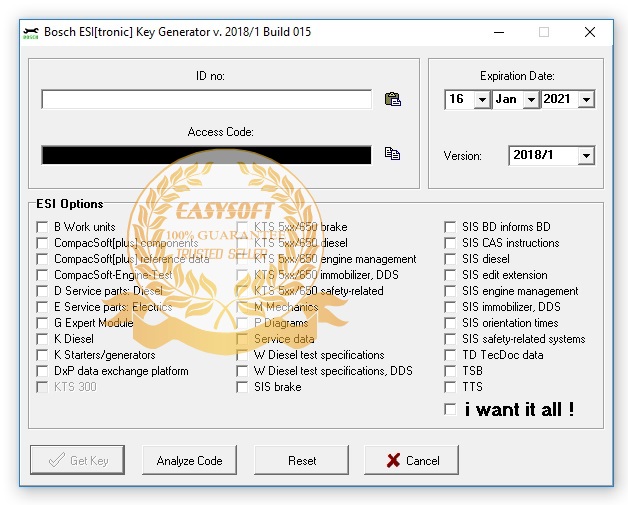Tick the 'i want it all !' checkbox
The image size is (628, 505).
click(450, 410)
